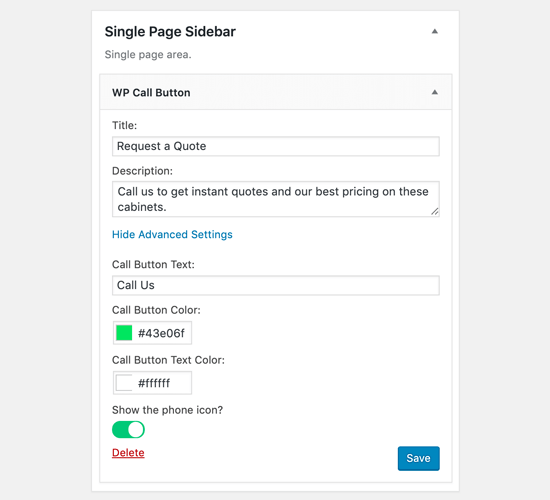The width and height of the screenshot is (550, 500).
Task: Open the white Call Button Text Color swatch
Action: point(124,382)
